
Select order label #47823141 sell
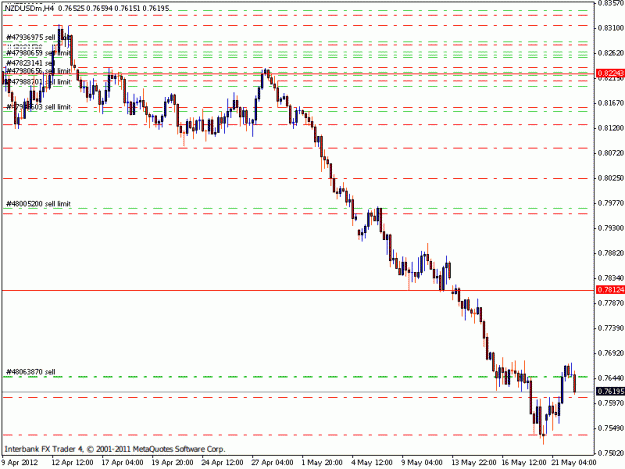pyautogui.click(x=30, y=63)
